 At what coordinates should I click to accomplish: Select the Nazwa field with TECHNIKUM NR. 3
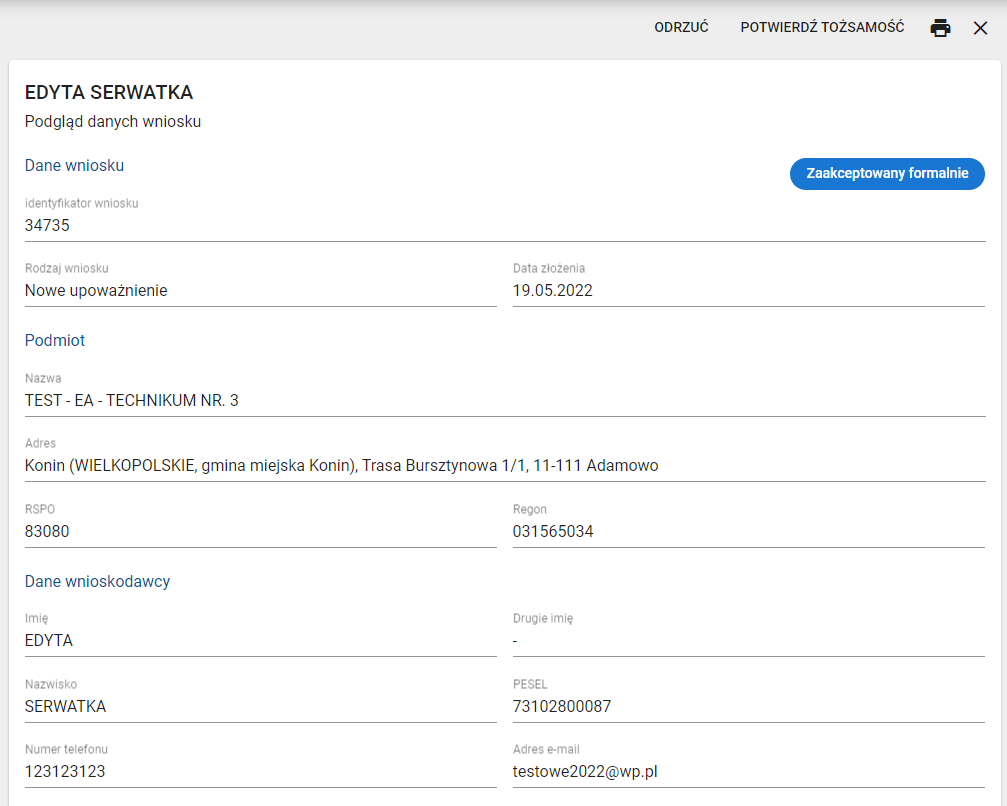pyautogui.click(x=504, y=401)
